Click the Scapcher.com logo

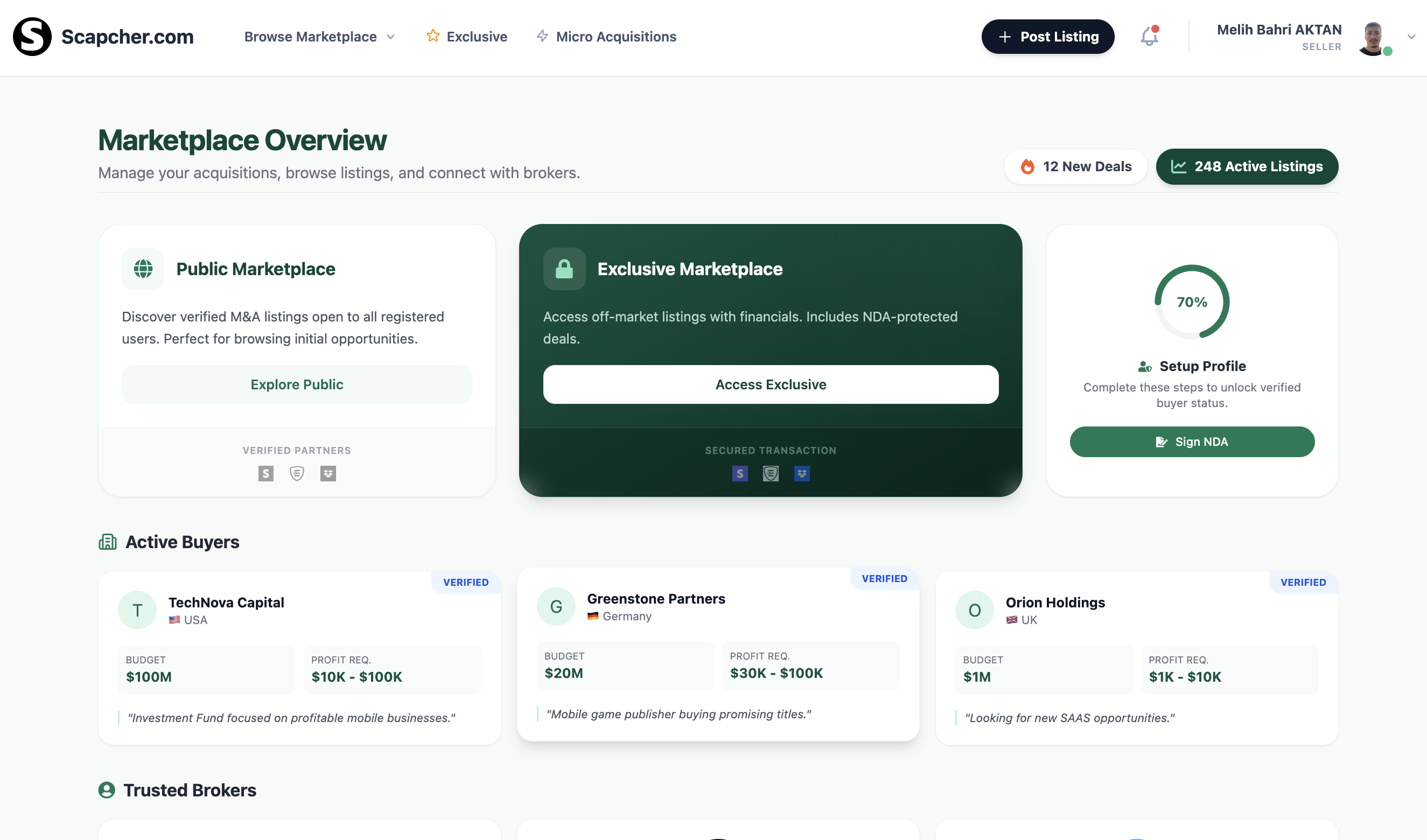point(103,37)
